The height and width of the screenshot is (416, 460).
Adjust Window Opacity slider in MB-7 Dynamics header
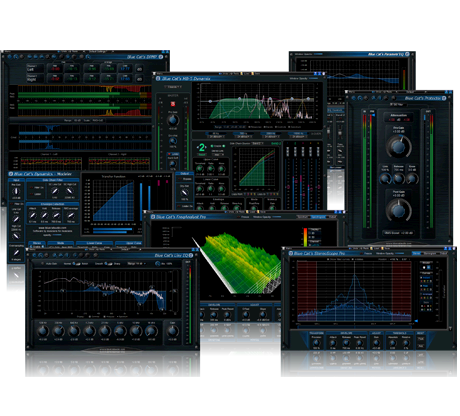pyautogui.click(x=313, y=79)
